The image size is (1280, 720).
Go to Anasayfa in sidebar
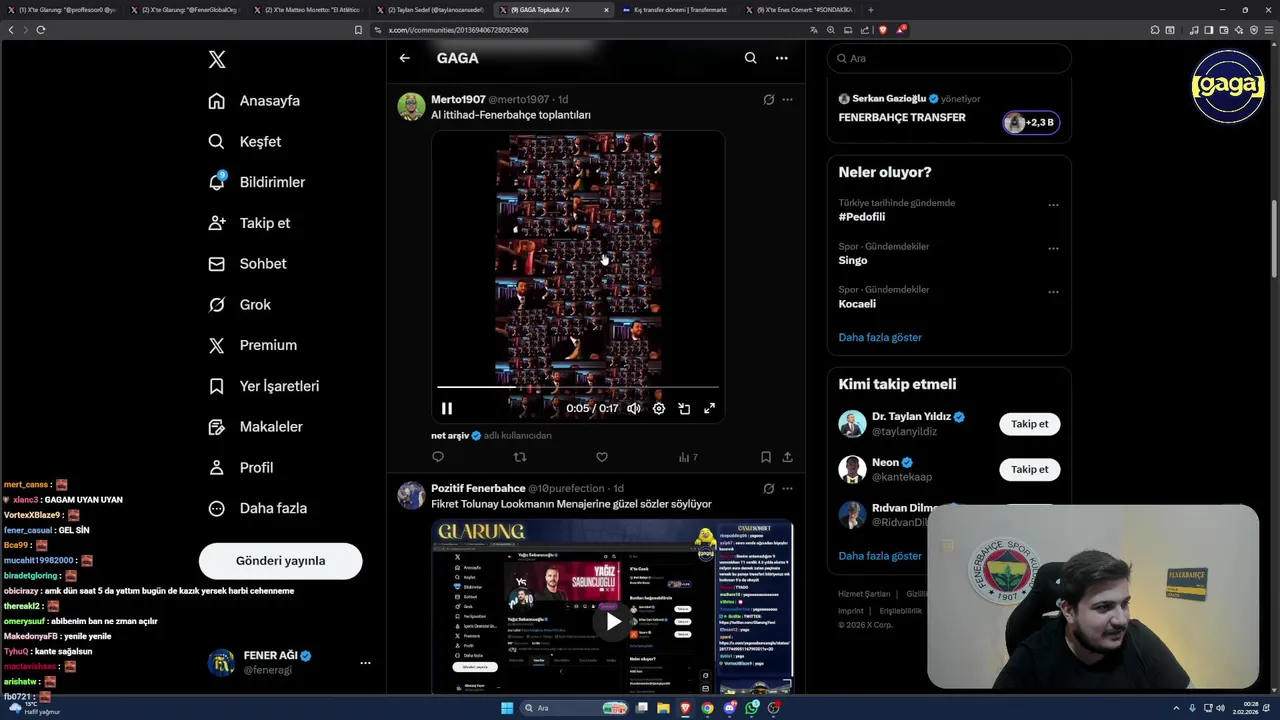click(x=255, y=101)
